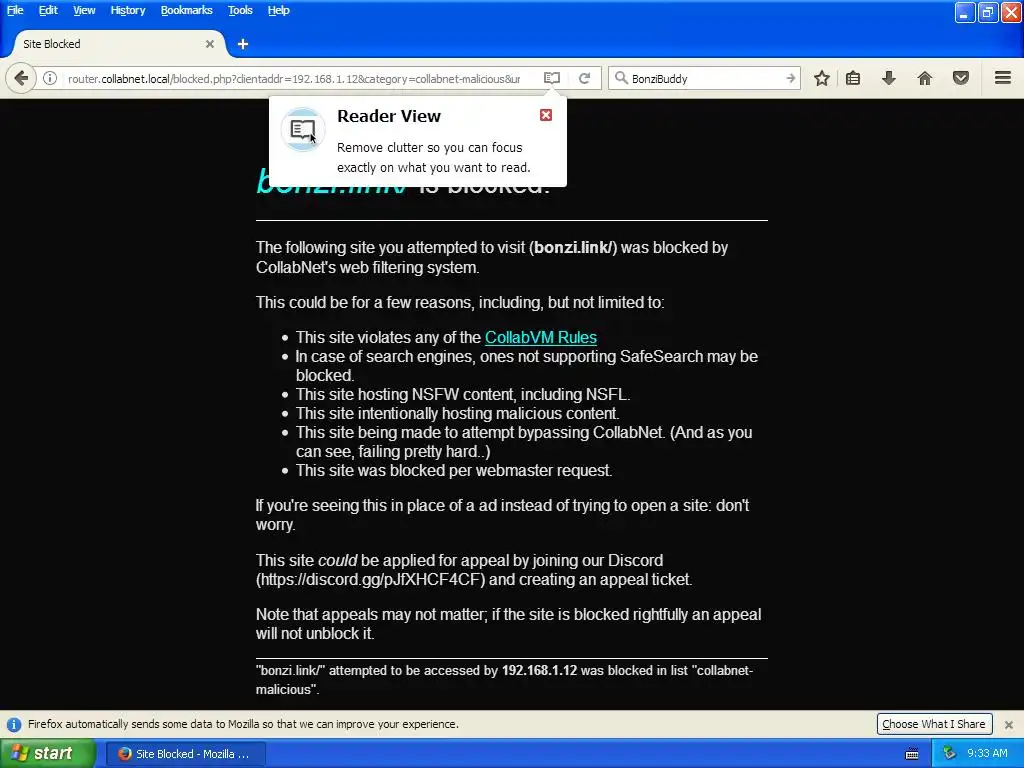Open a new tab
Screen dimensions: 1024x768
243,44
